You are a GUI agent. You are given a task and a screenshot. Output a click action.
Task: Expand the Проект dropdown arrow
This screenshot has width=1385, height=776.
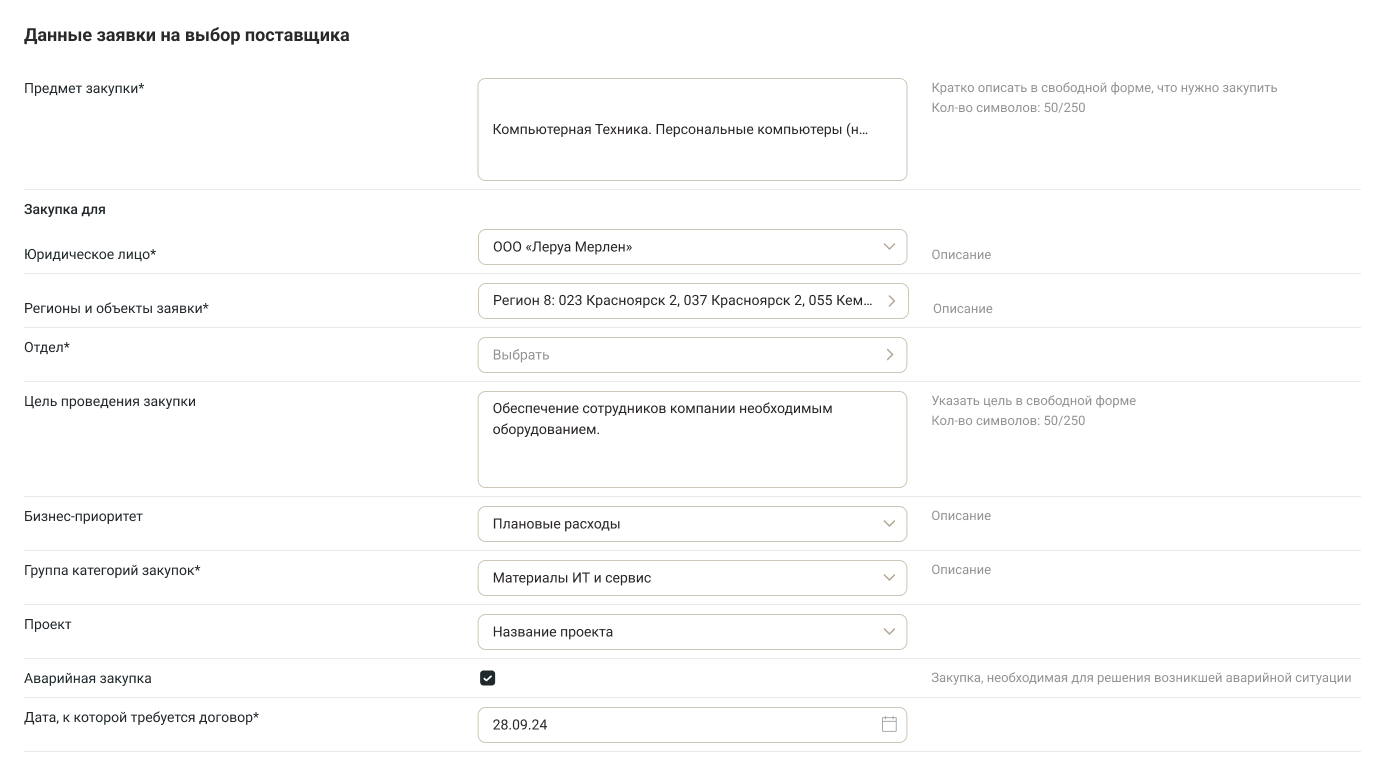889,632
